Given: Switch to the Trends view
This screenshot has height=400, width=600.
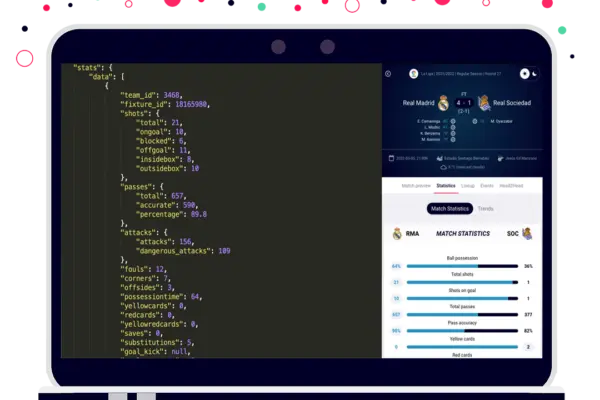Looking at the screenshot, I should click(x=486, y=209).
